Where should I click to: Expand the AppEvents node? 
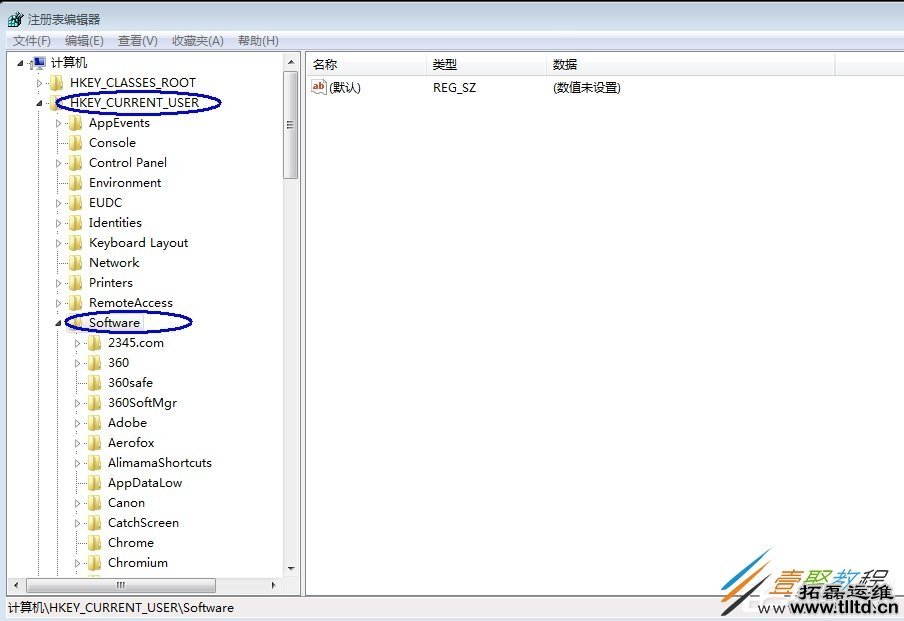[x=58, y=122]
